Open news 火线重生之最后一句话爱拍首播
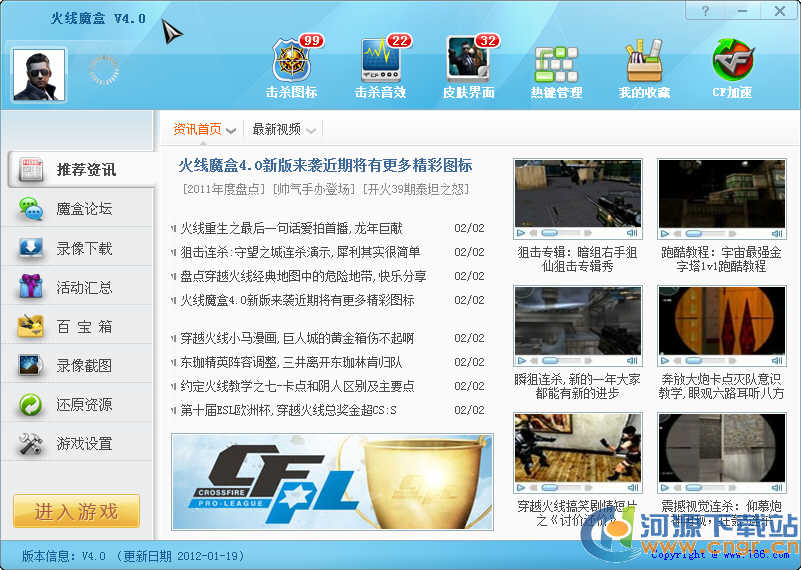801x570 pixels. 291,228
